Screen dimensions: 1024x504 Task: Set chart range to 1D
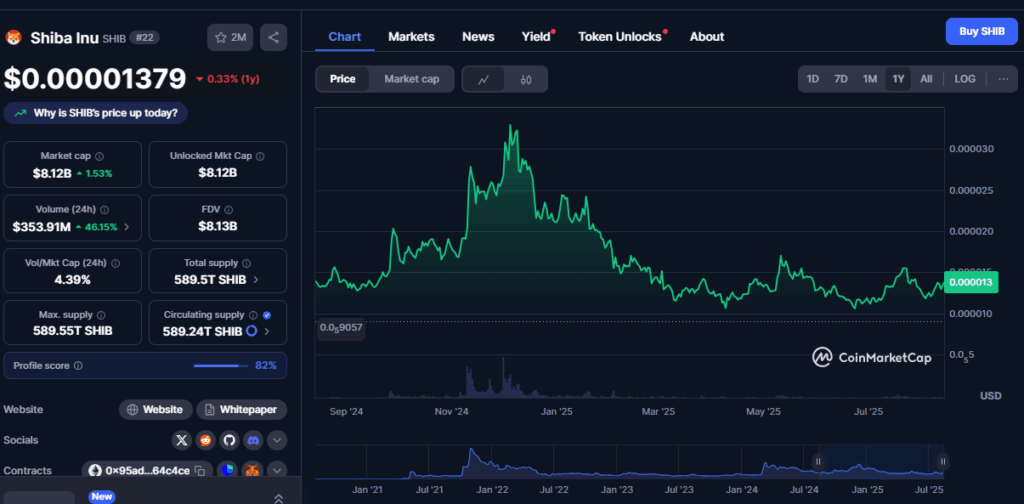[x=812, y=79]
